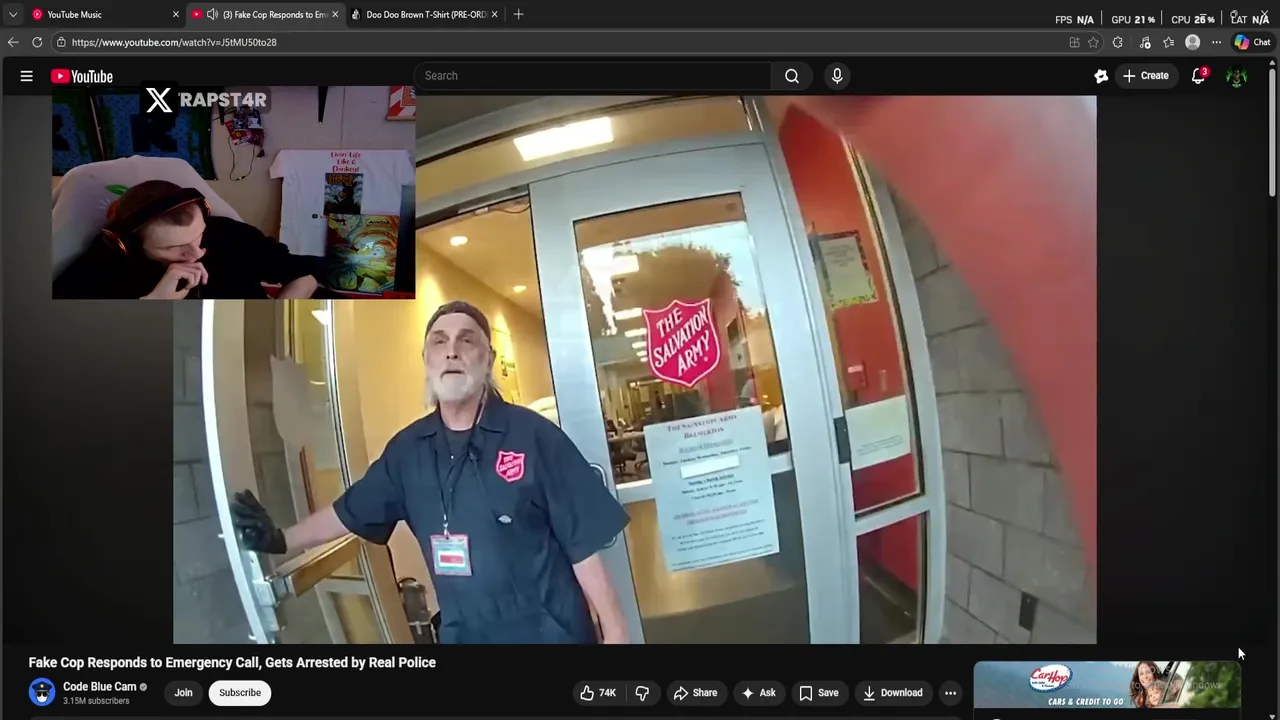Click the browser address bar URL

click(174, 42)
